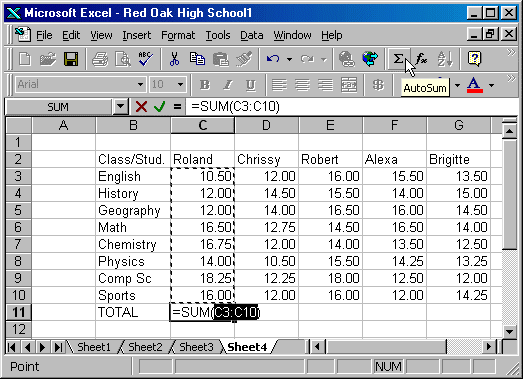This screenshot has height=379, width=523.
Task: Select the Format Painter brush icon
Action: 244,59
